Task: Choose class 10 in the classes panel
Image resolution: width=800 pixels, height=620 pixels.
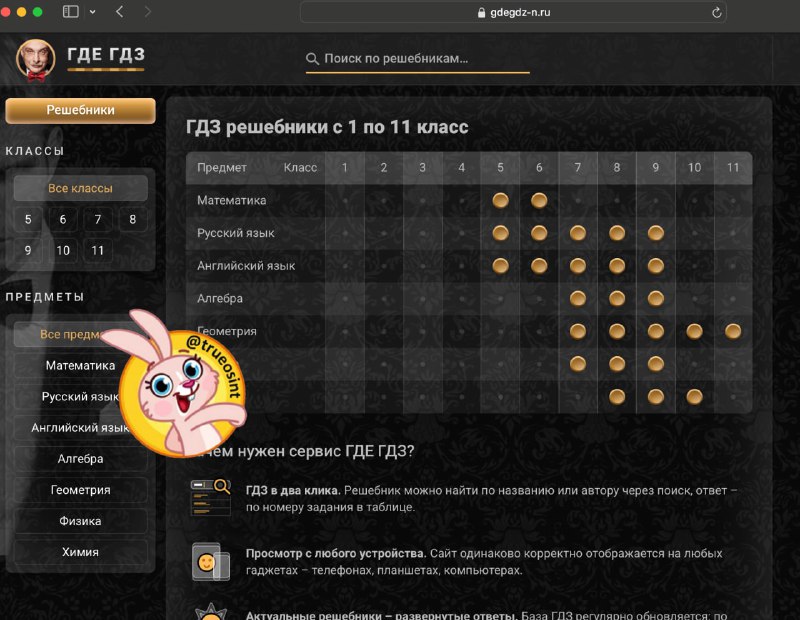Action: point(63,251)
